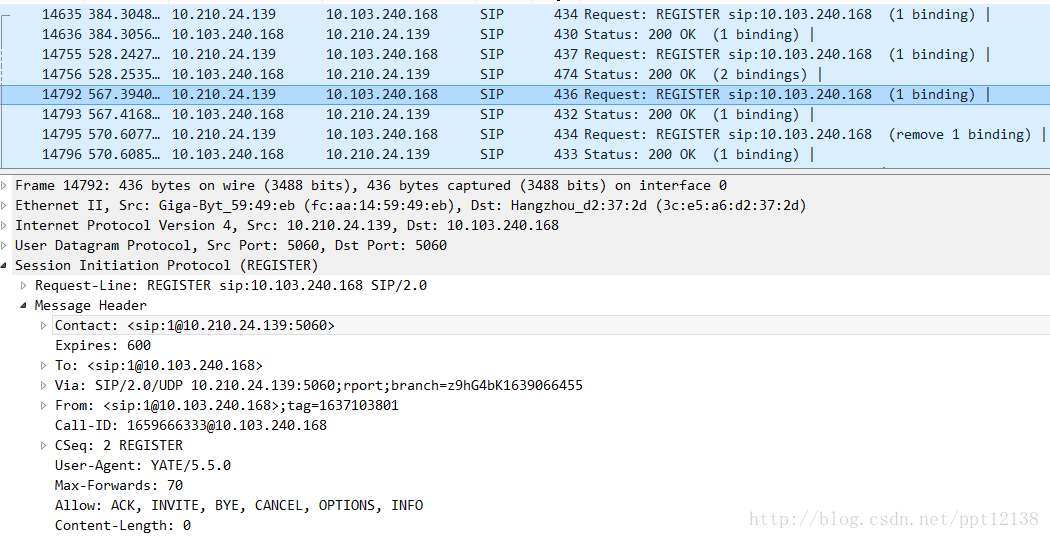This screenshot has width=1050, height=539.
Task: Select the Allow methods line
Action: (x=239, y=506)
